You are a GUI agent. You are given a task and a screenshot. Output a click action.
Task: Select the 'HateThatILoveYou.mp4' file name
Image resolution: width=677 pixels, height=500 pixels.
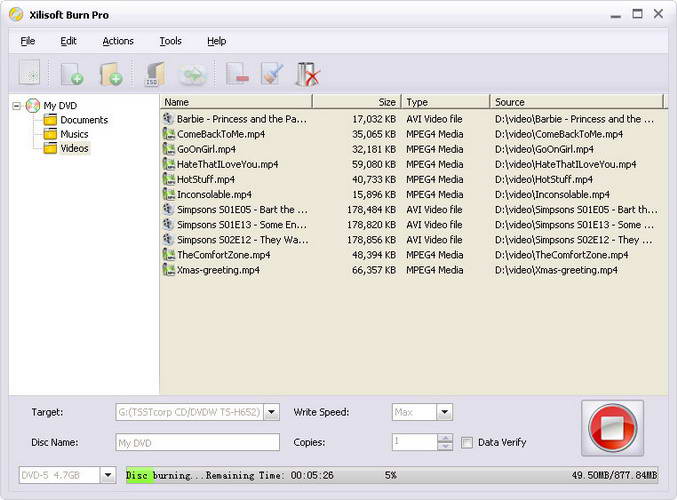228,164
